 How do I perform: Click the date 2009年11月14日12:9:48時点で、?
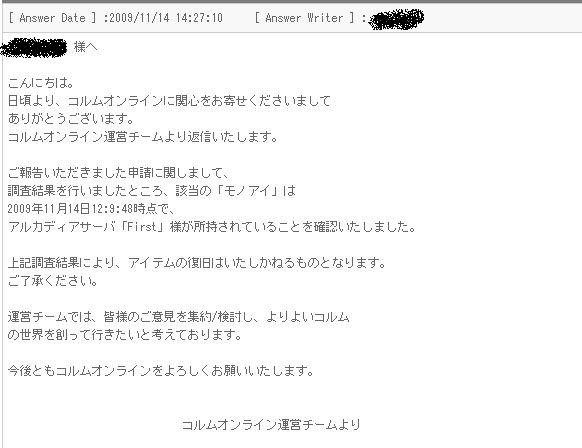pyautogui.click(x=91, y=209)
